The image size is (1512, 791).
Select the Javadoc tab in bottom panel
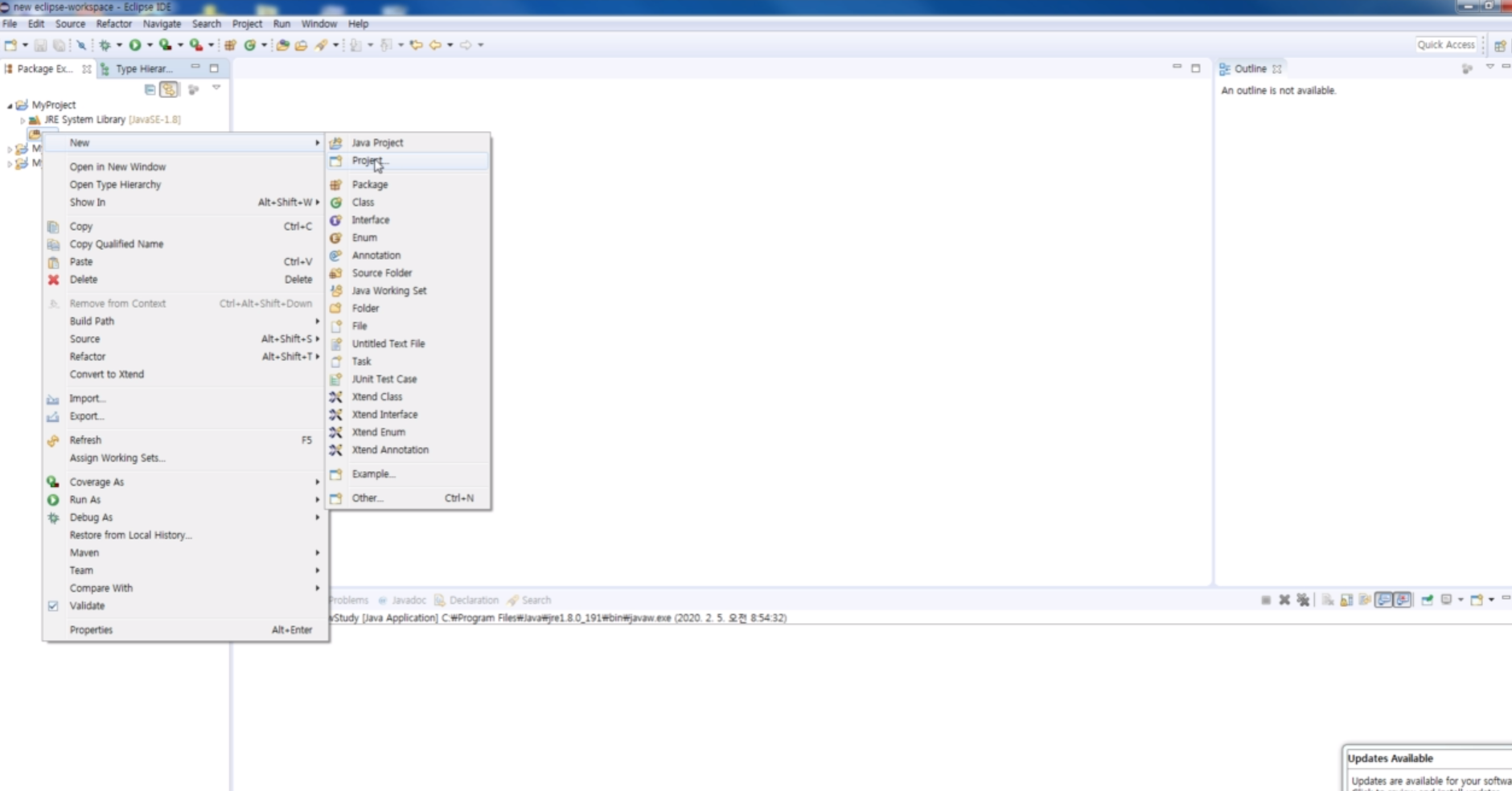coord(402,600)
